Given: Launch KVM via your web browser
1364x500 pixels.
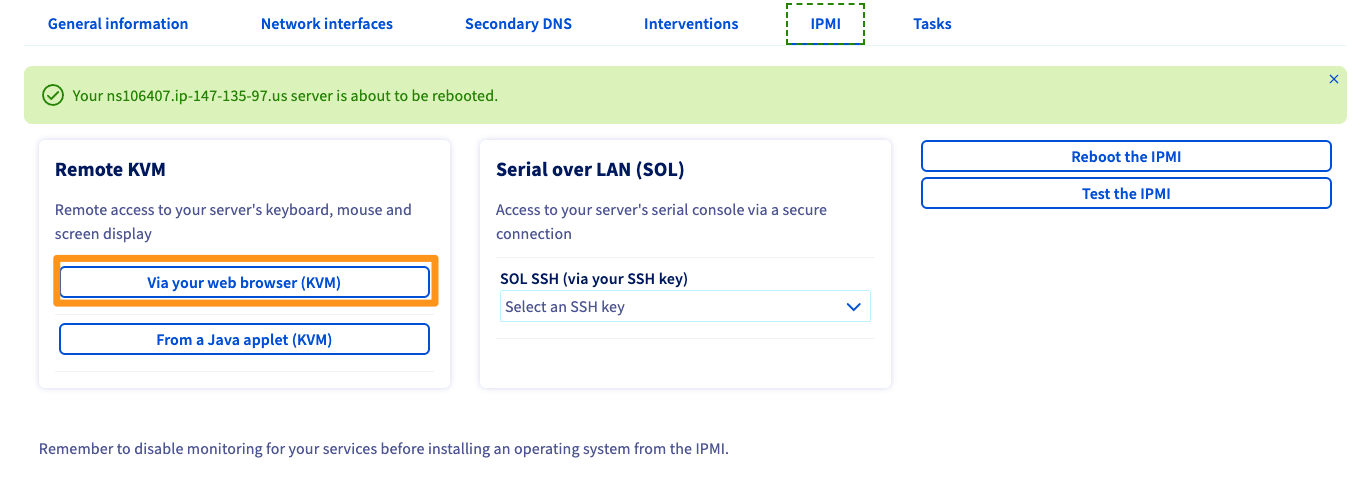Looking at the screenshot, I should pyautogui.click(x=244, y=282).
